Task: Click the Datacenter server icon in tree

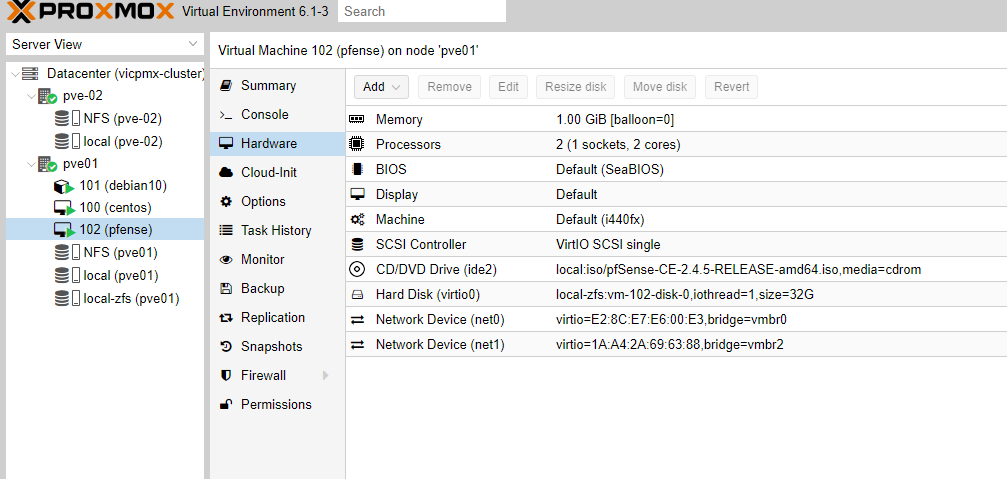Action: coord(30,74)
